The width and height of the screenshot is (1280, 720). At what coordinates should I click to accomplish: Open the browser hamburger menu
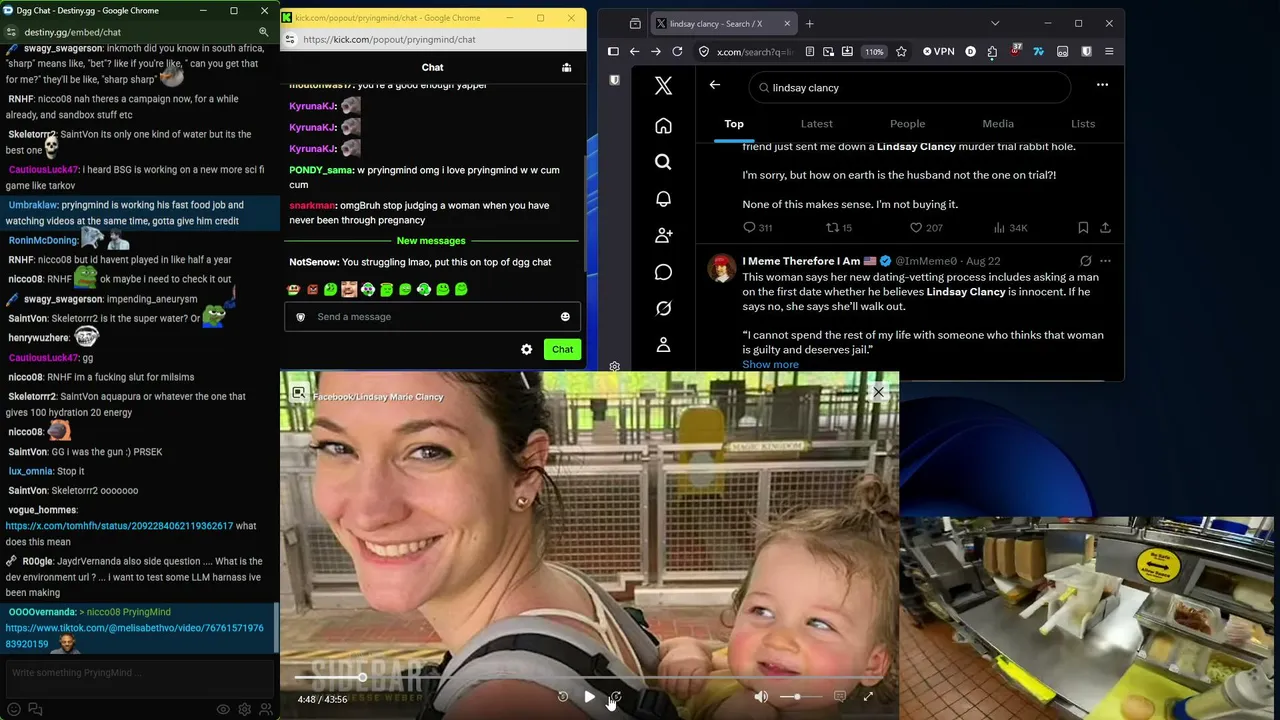tap(1109, 52)
